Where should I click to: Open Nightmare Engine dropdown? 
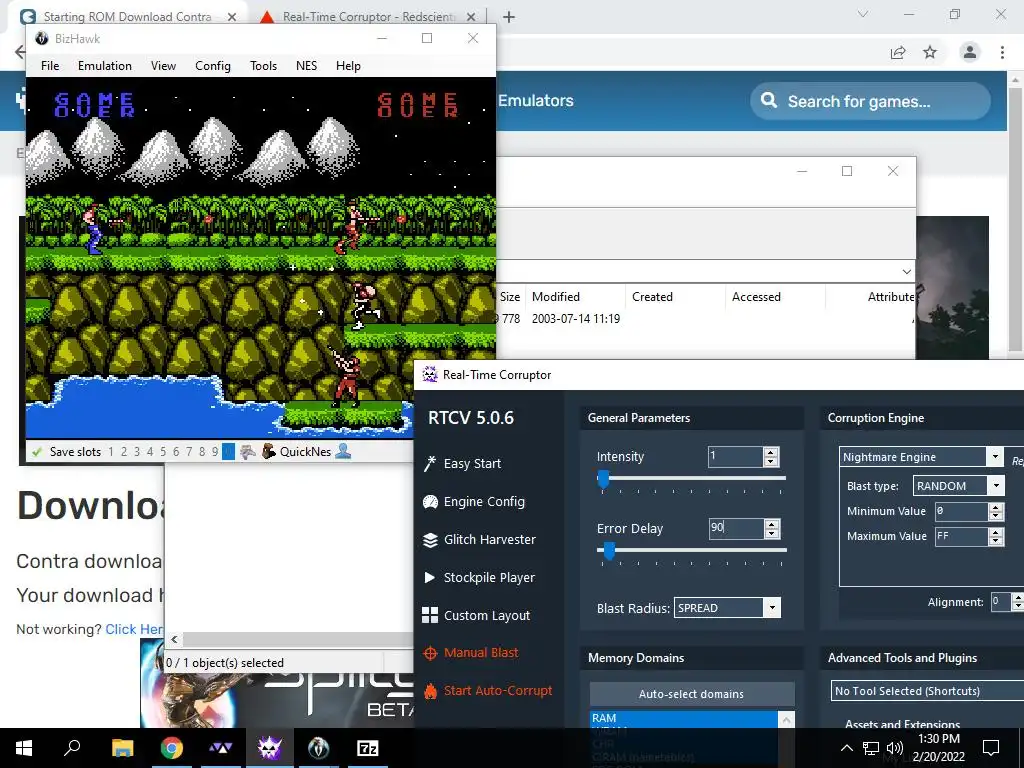tap(995, 456)
